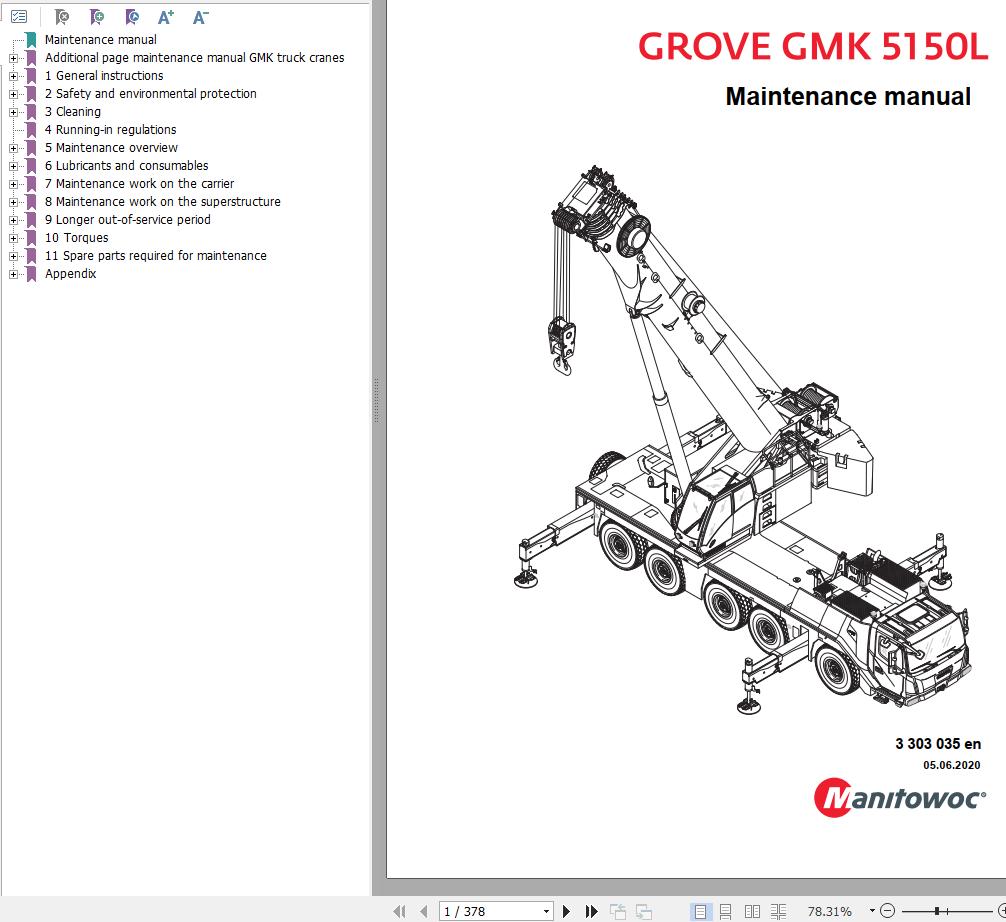
Task: Increase text size with the A+ icon
Action: [166, 16]
